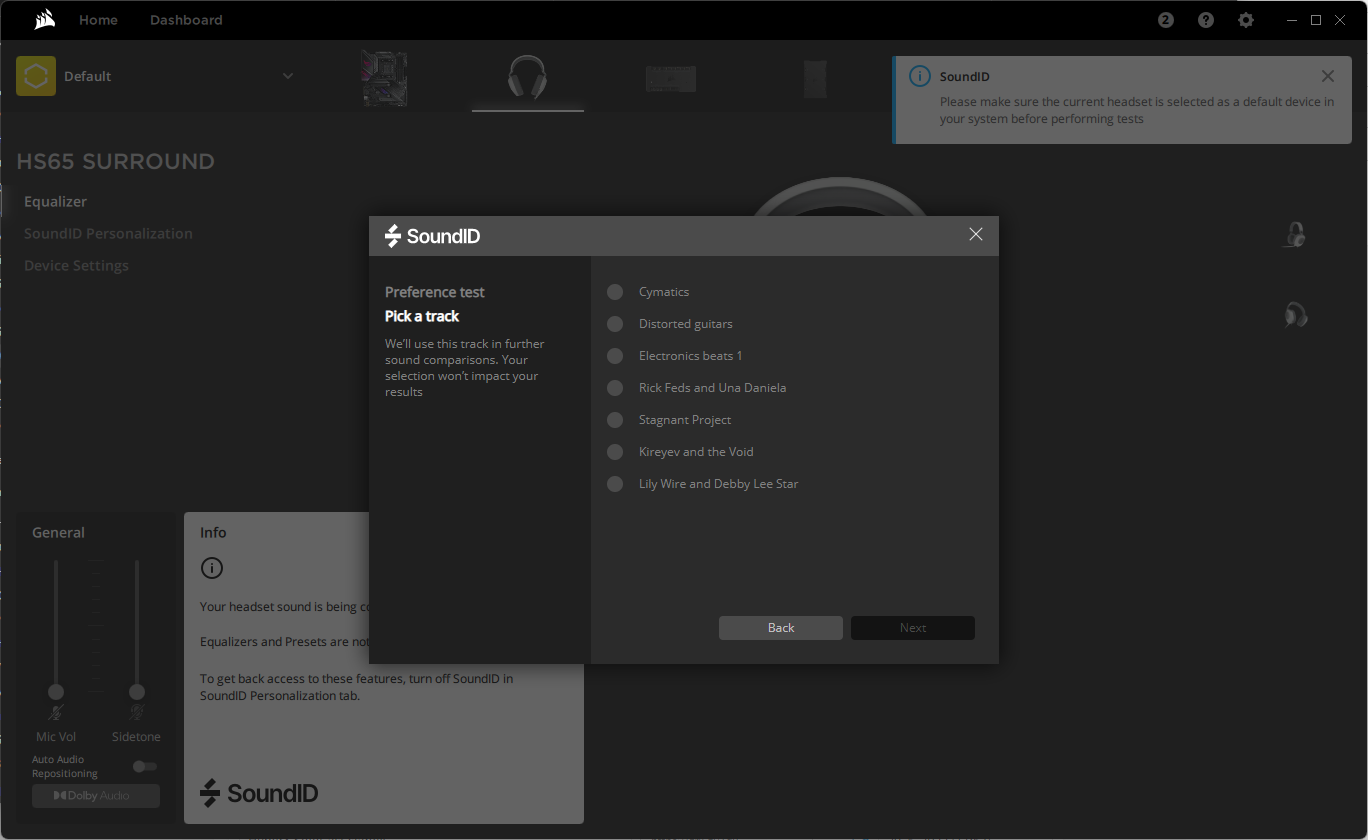Click the Next button
1368x840 pixels.
tap(913, 628)
